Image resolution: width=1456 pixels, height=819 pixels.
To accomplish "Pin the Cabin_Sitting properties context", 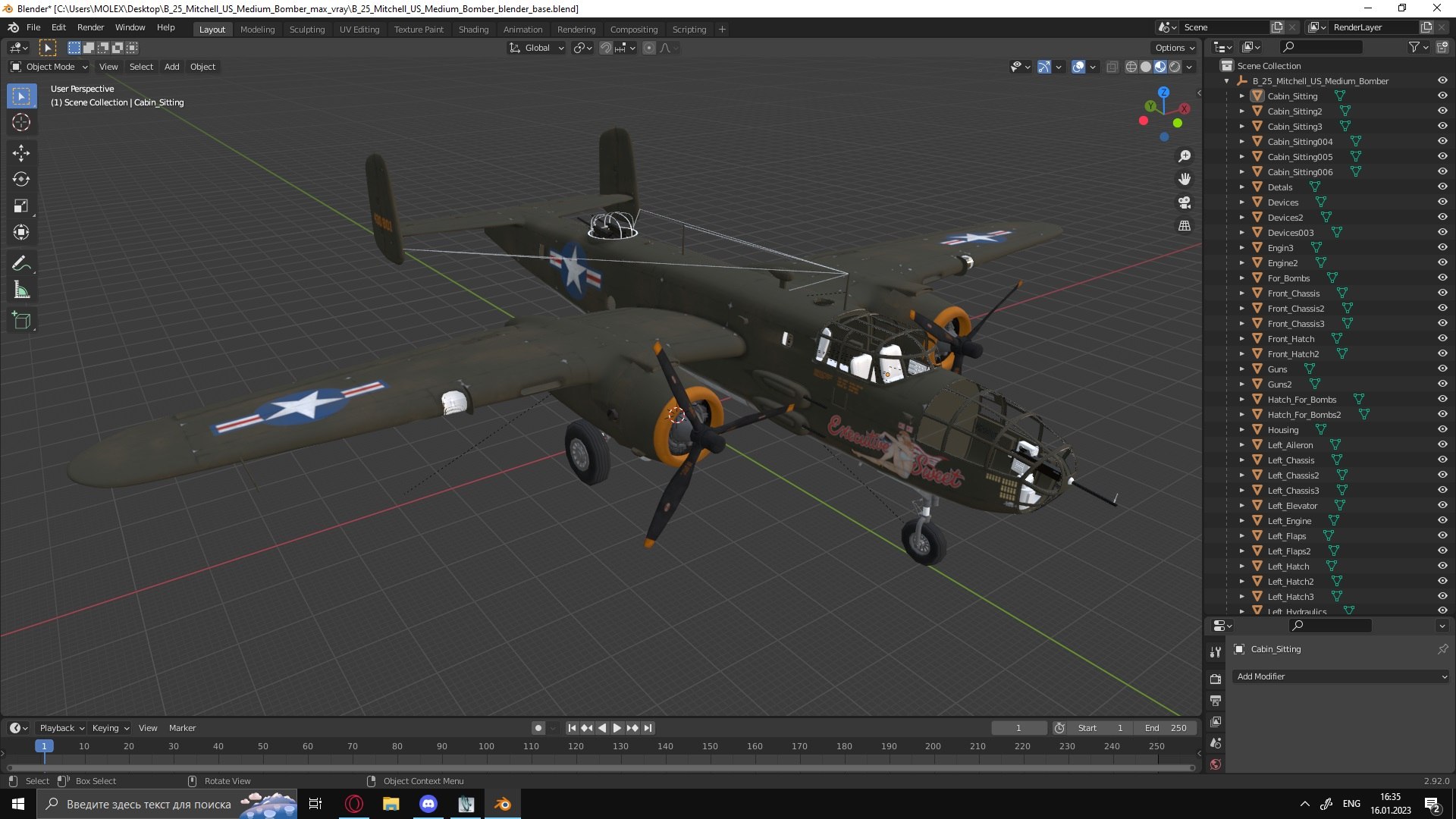I will 1442,649.
